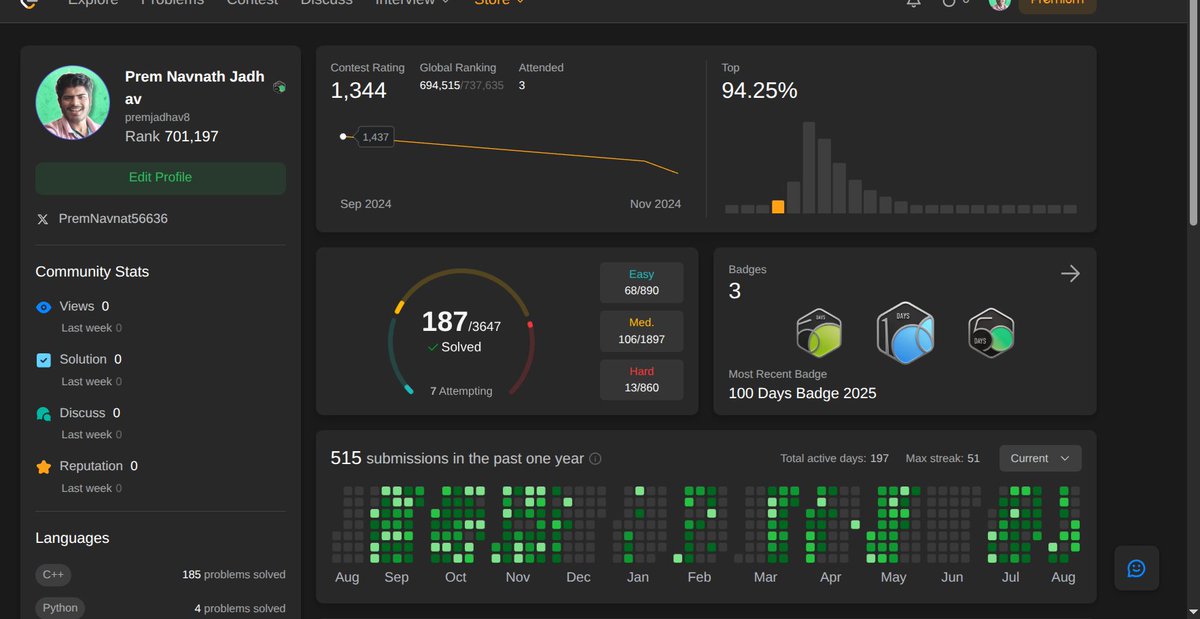The height and width of the screenshot is (619, 1200).
Task: Click the Rank 701,197 text
Action: 172,136
